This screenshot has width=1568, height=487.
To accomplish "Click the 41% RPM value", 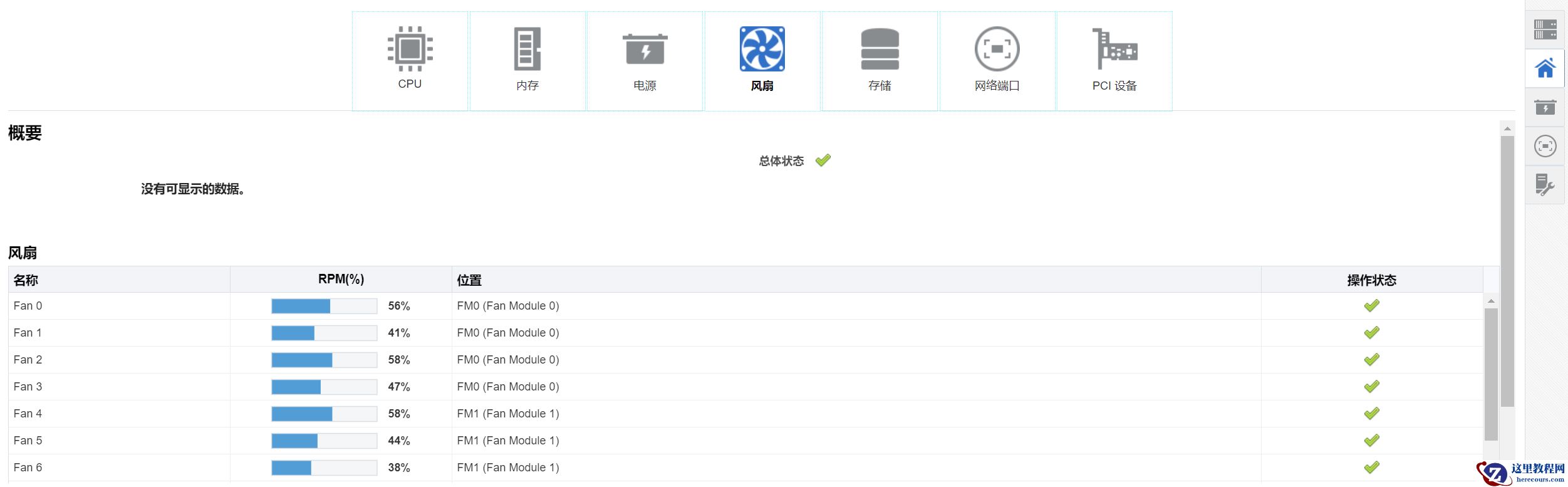I will click(x=399, y=333).
